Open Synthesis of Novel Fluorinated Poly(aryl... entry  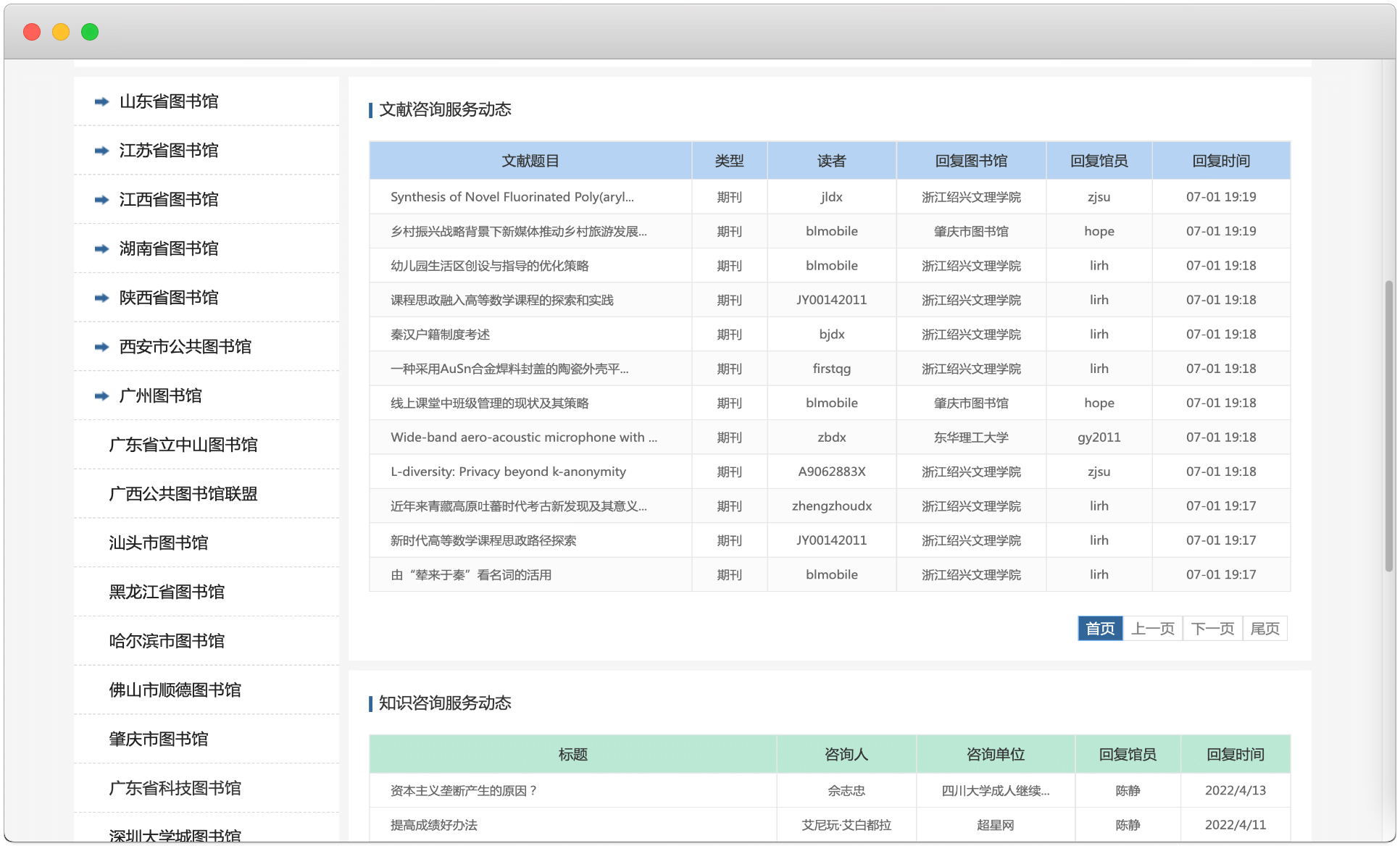click(512, 197)
